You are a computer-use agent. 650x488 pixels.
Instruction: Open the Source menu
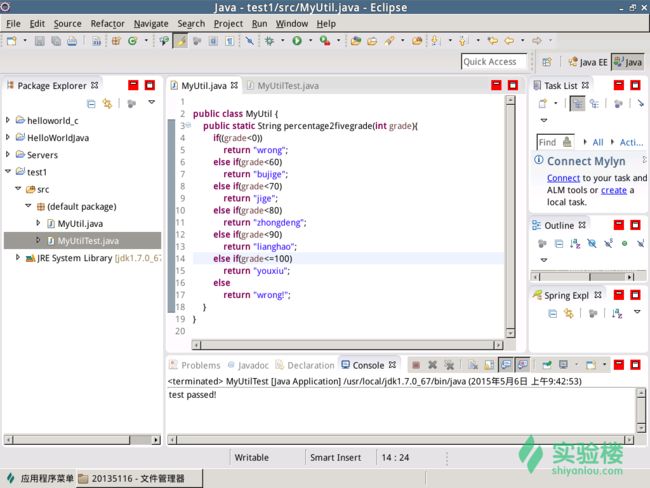point(68,24)
